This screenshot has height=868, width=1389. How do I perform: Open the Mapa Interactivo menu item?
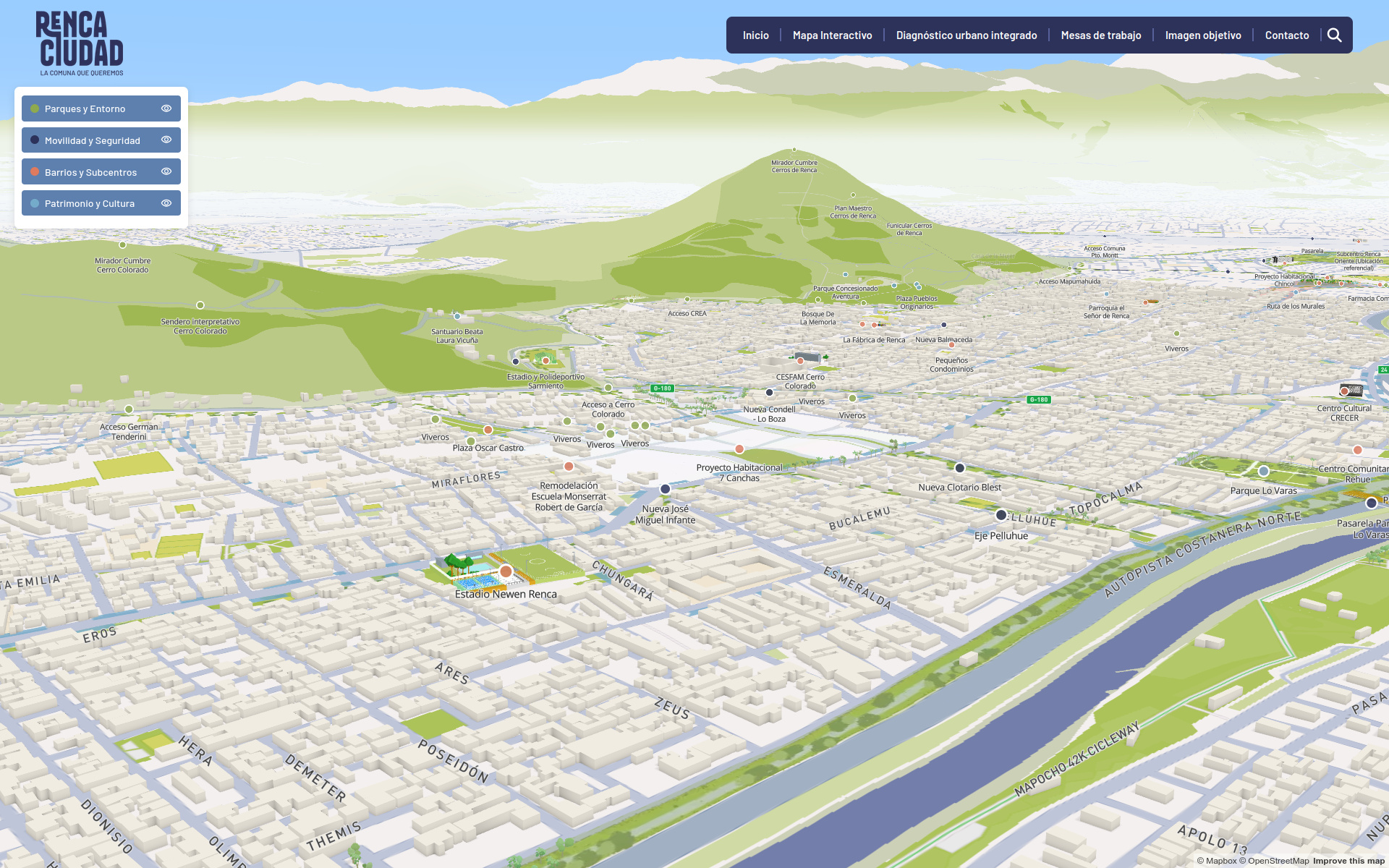tap(832, 35)
